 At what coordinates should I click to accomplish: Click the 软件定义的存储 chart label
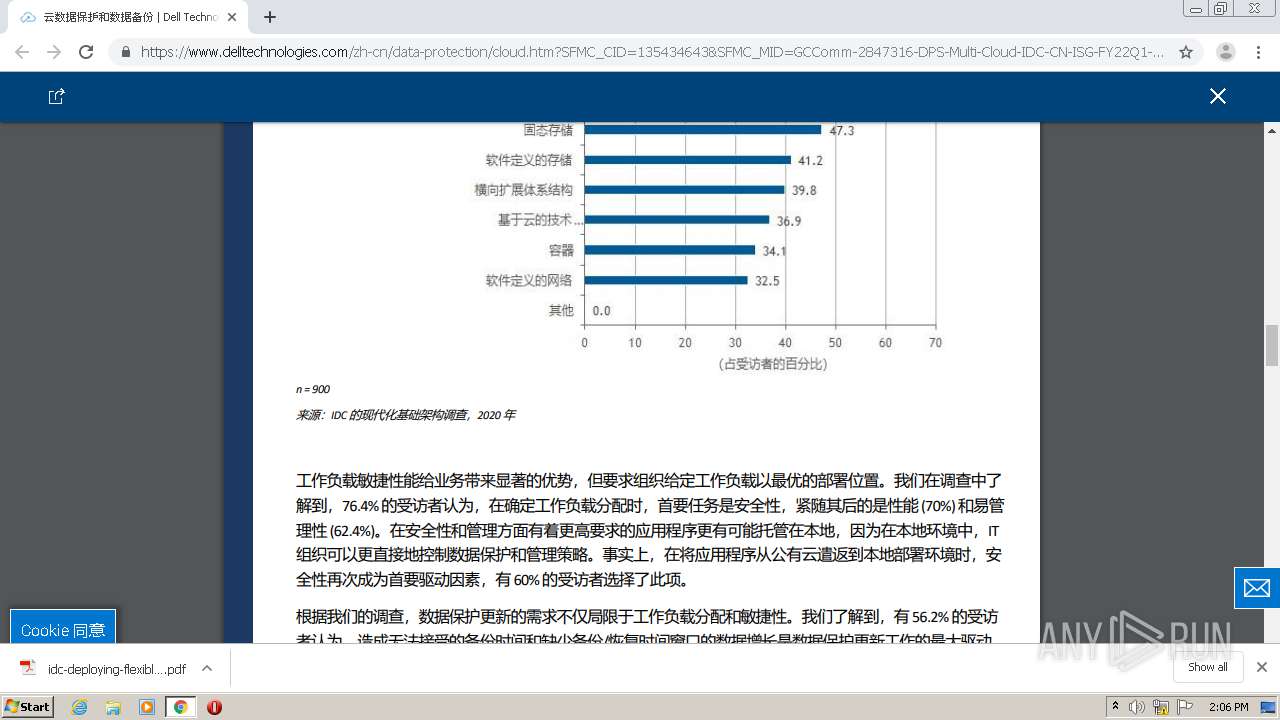(529, 160)
